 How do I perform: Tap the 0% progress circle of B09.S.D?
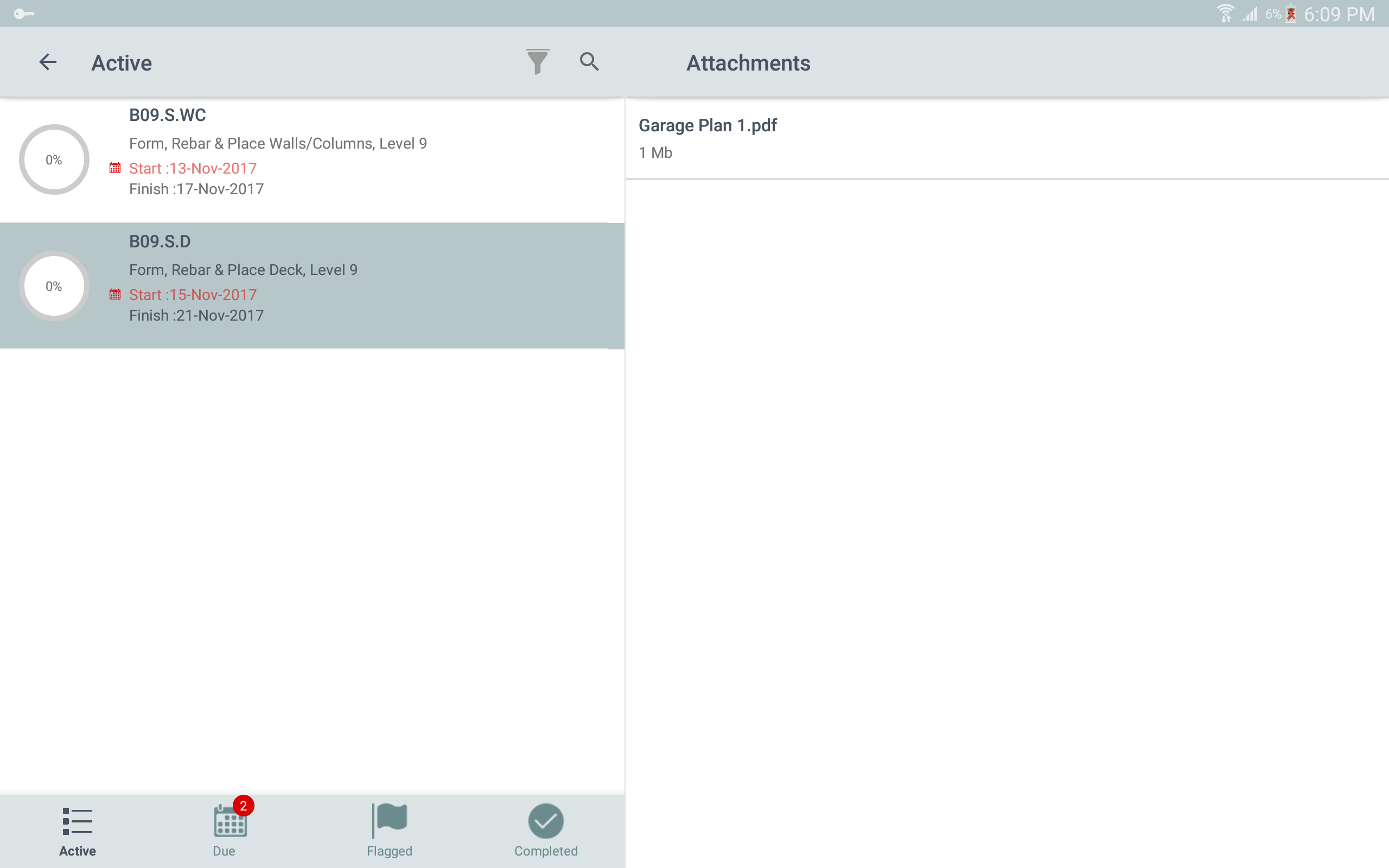[x=54, y=286]
